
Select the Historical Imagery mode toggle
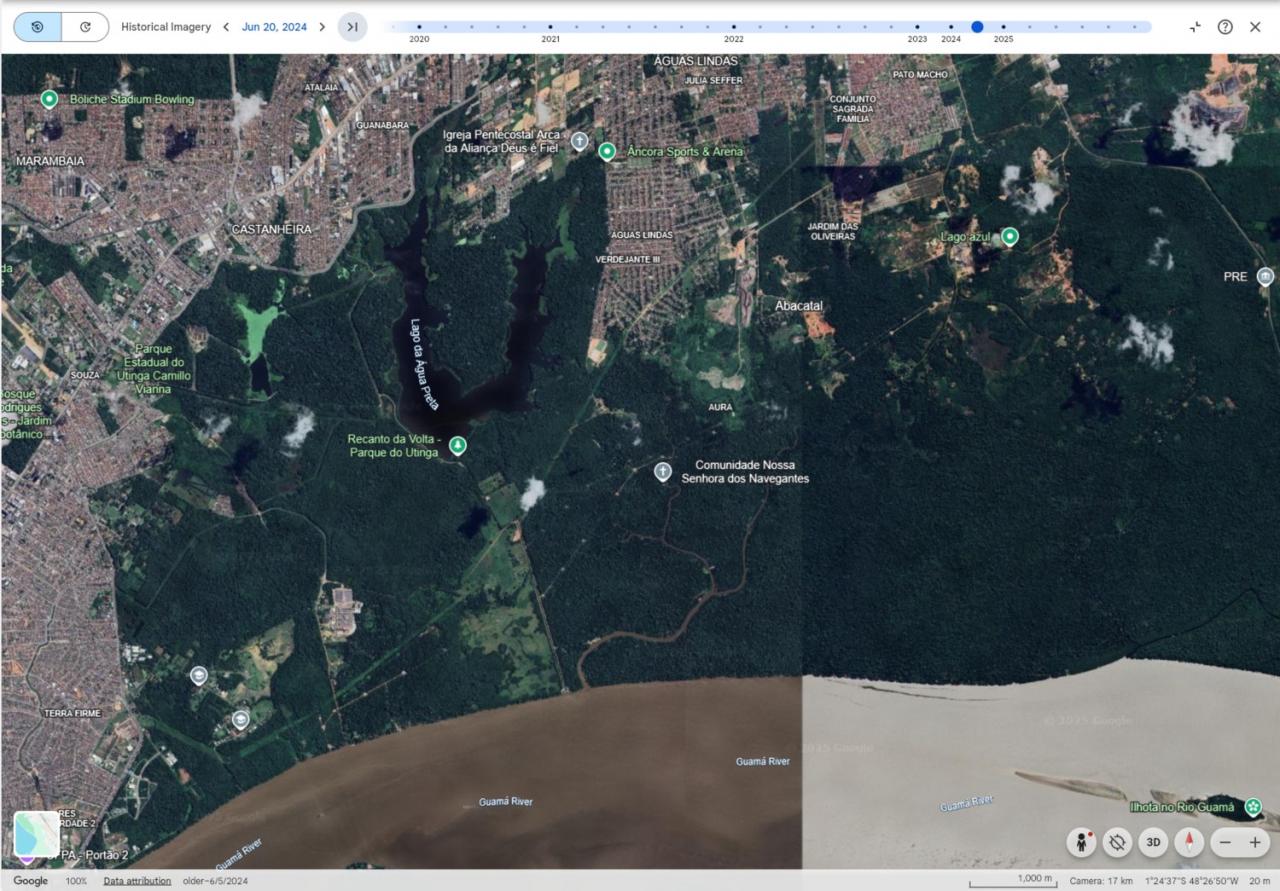(x=38, y=27)
